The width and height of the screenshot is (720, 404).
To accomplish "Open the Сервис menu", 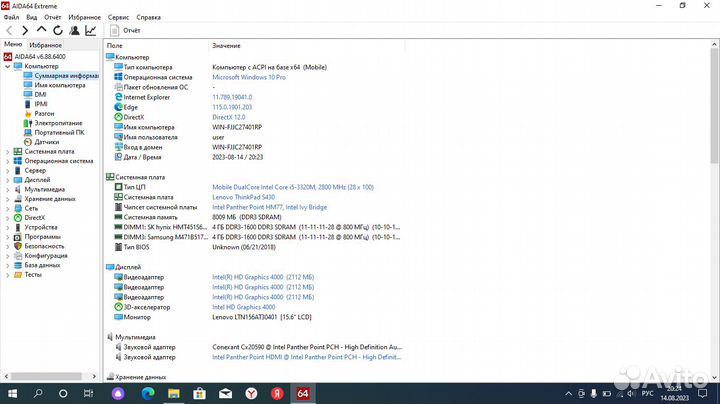I will pyautogui.click(x=118, y=17).
